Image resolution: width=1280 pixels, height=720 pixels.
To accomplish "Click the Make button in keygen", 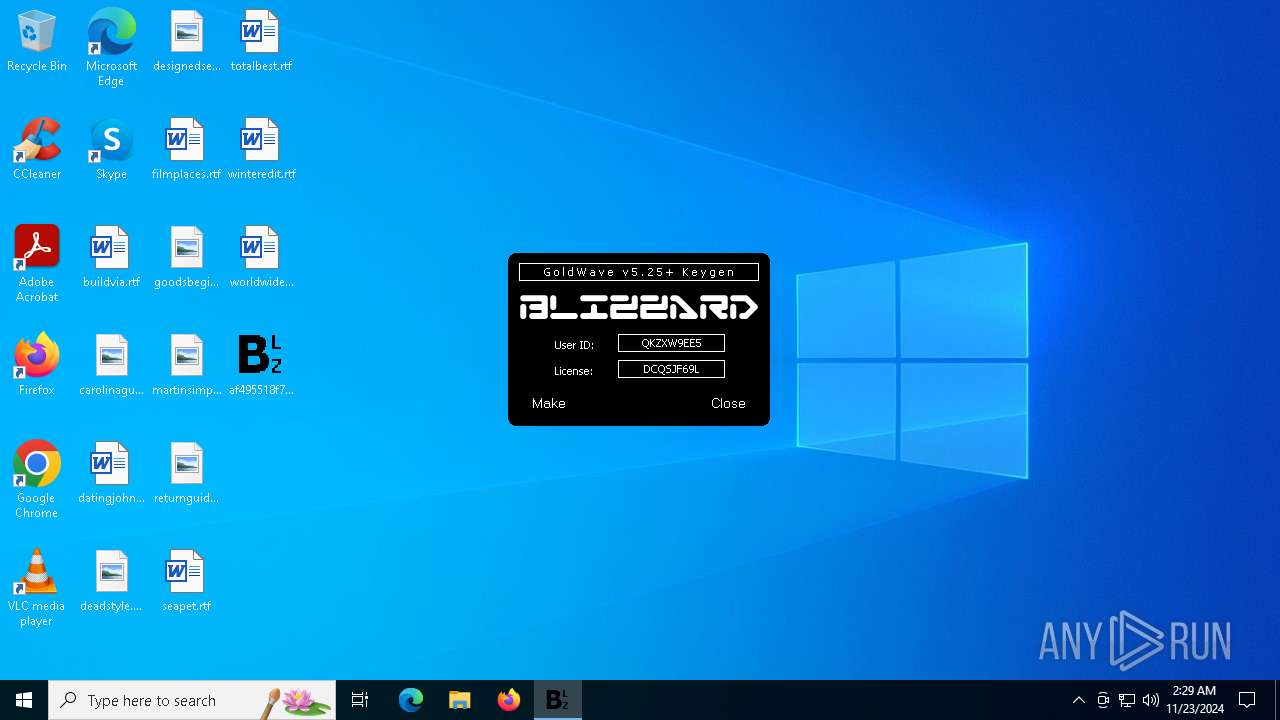I will [x=549, y=403].
